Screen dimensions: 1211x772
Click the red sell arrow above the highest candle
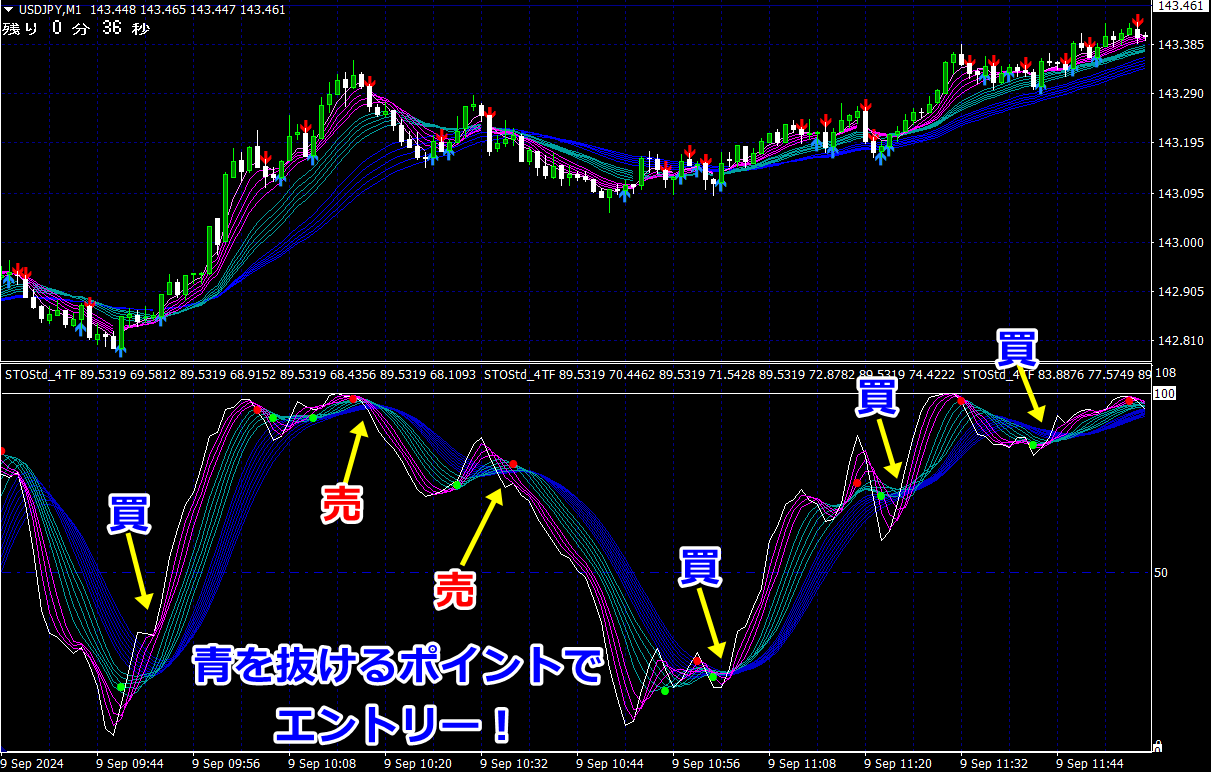[1138, 22]
